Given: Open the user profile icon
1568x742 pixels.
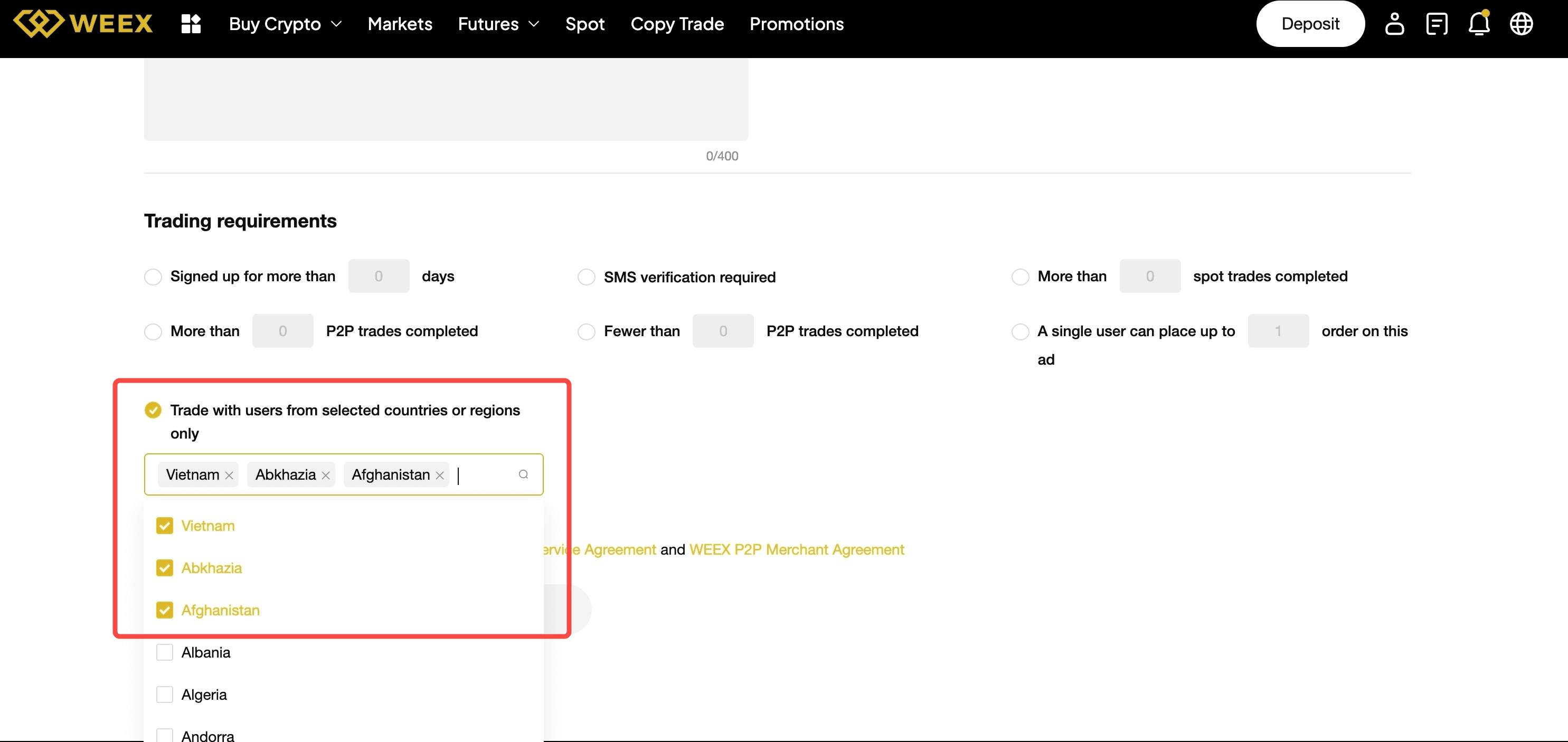Looking at the screenshot, I should pyautogui.click(x=1394, y=24).
